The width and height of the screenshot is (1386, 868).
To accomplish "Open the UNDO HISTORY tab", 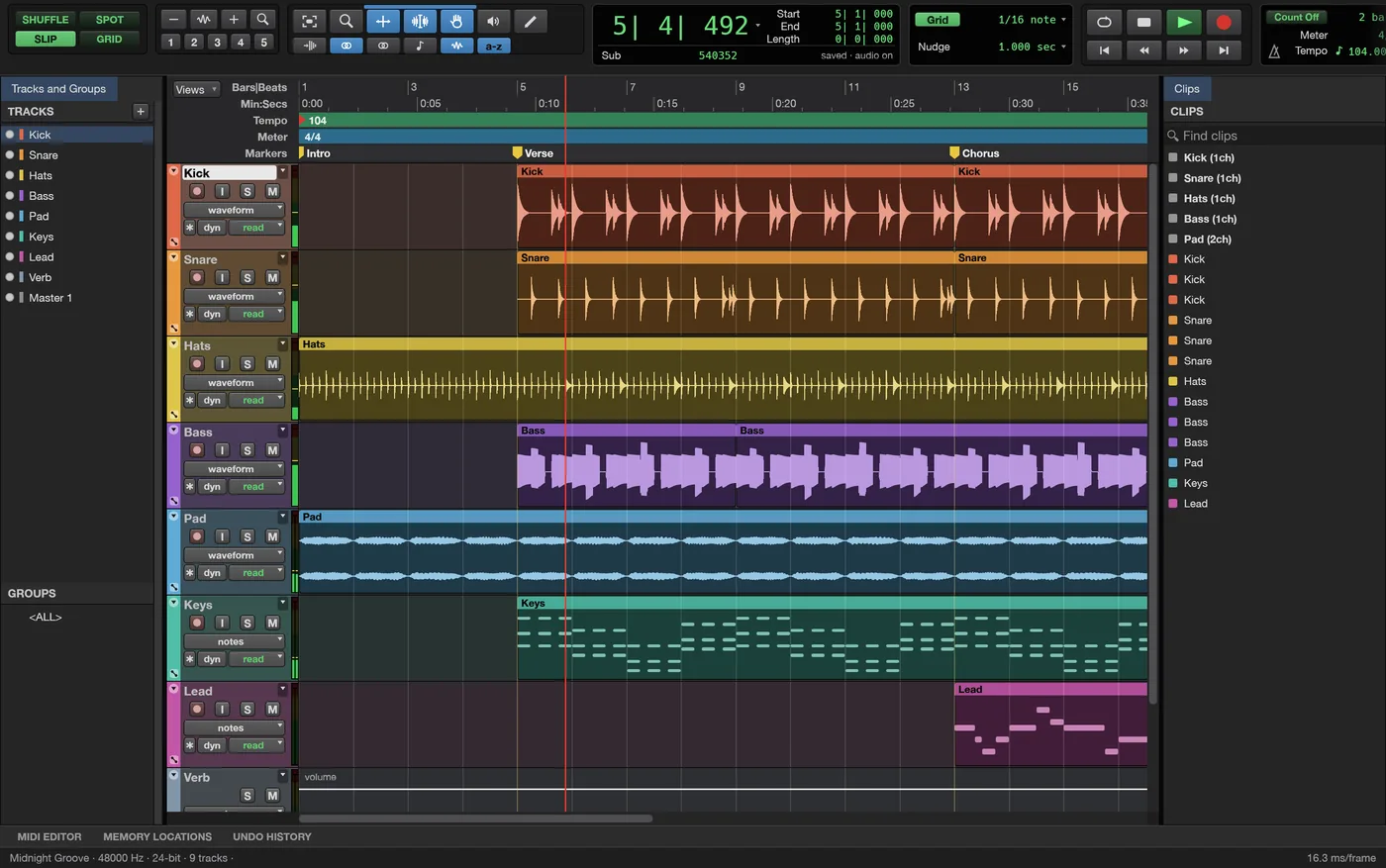I will click(x=272, y=836).
